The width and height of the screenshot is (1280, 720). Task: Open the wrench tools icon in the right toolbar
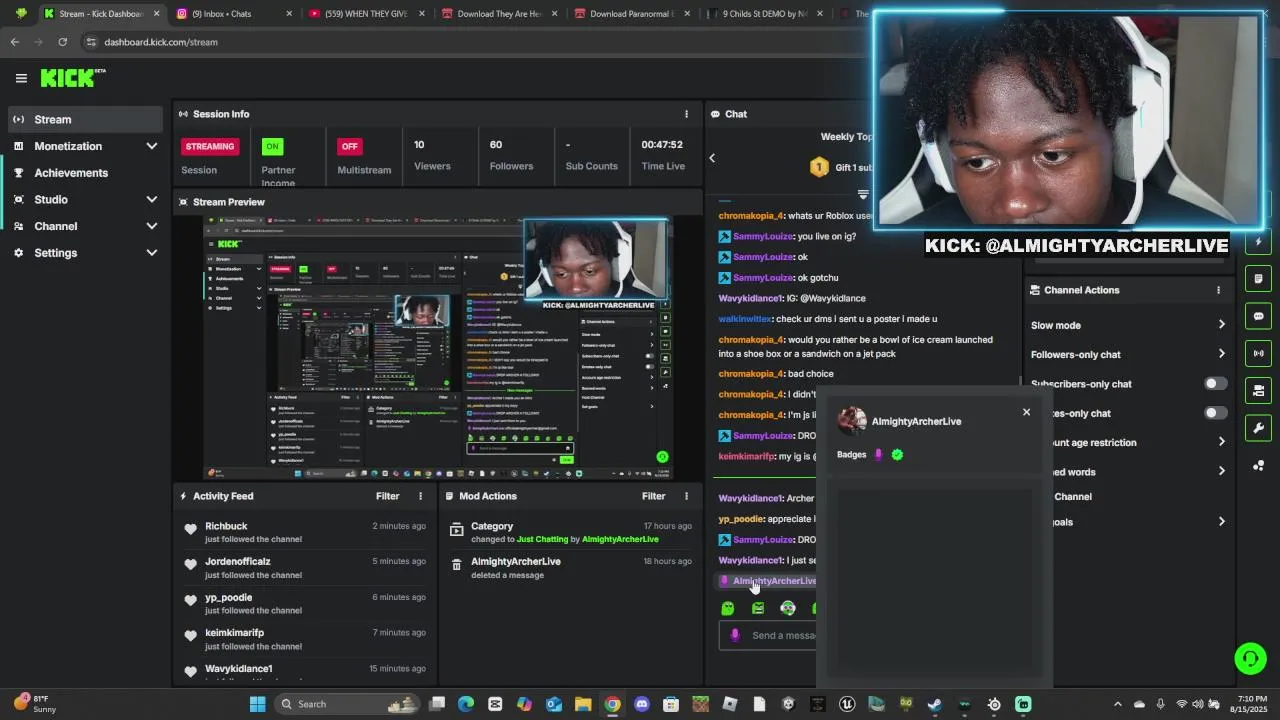coord(1258,428)
